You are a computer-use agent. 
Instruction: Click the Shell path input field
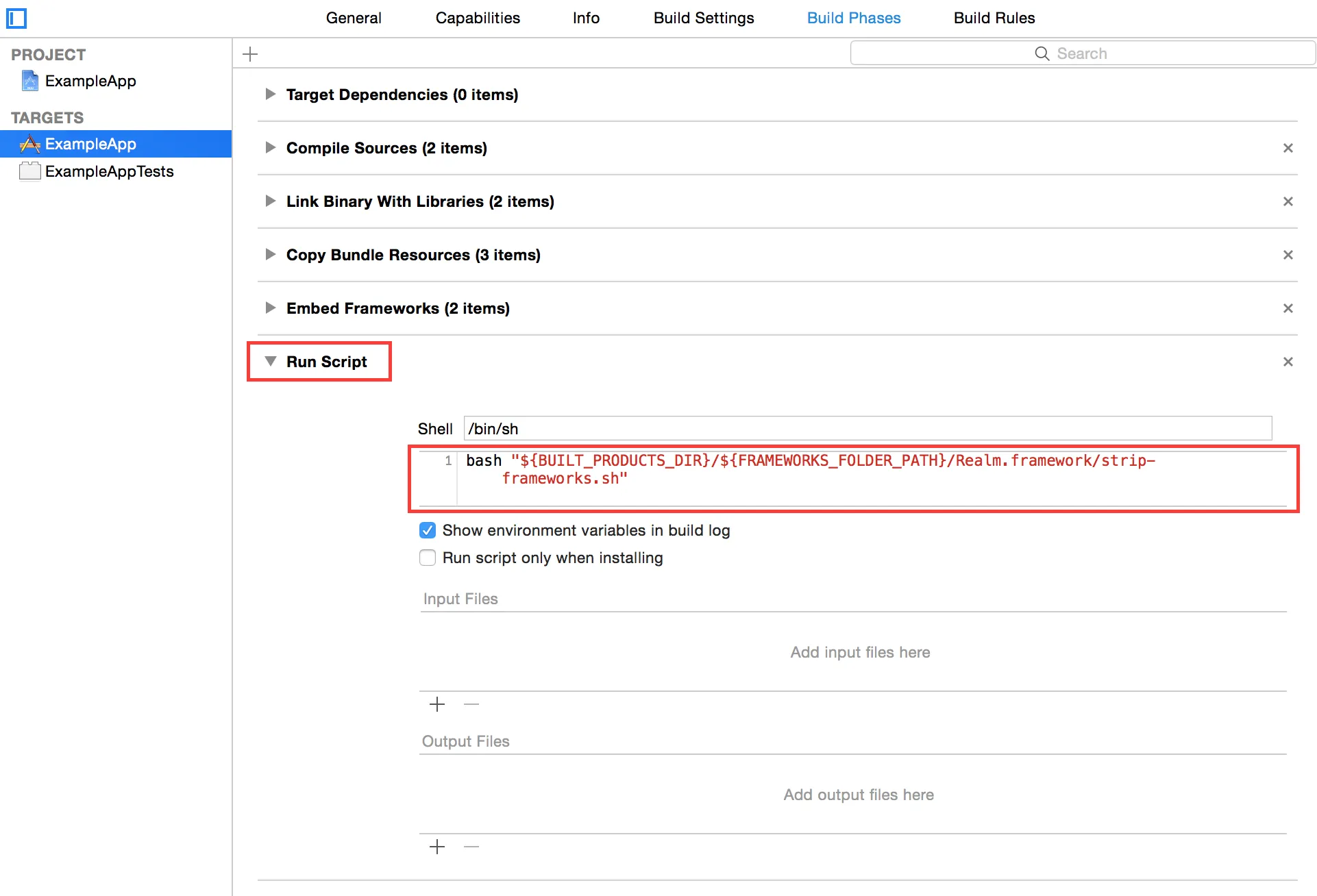coord(867,429)
